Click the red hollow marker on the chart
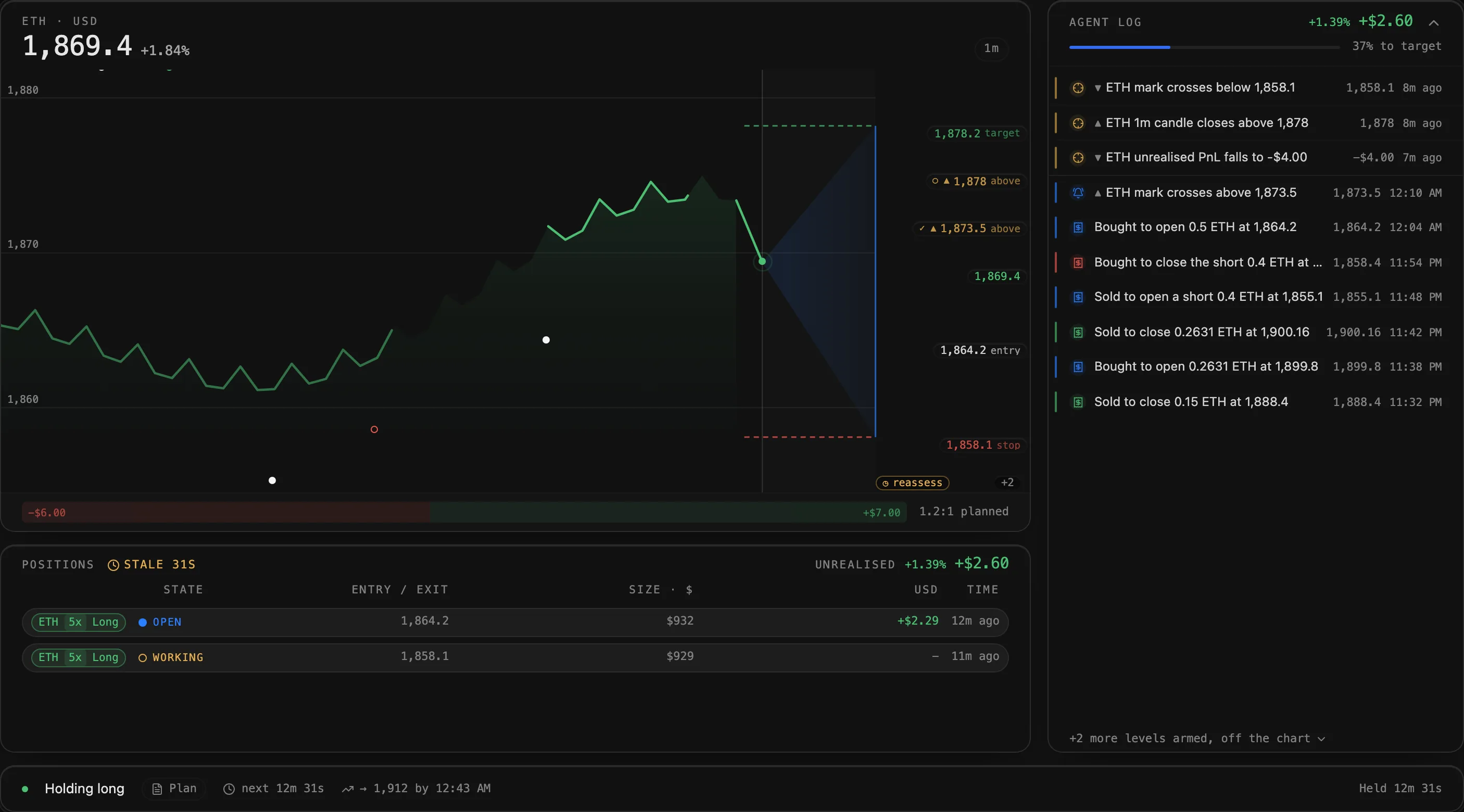The width and height of the screenshot is (1464, 812). tap(374, 429)
